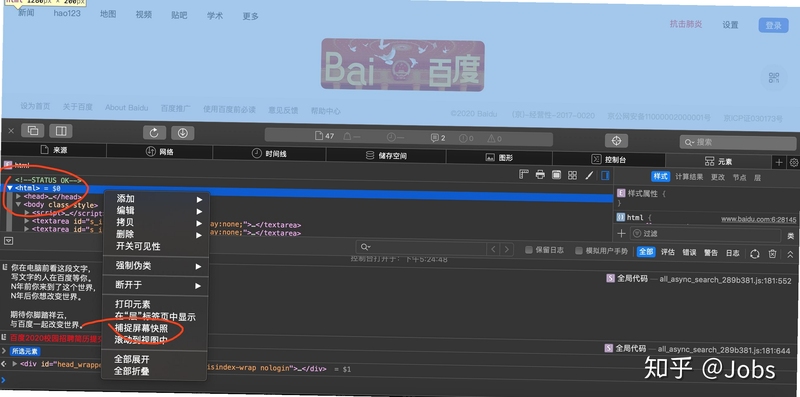Click the warnings count indicator
The width and height of the screenshot is (800, 397).
tap(494, 138)
